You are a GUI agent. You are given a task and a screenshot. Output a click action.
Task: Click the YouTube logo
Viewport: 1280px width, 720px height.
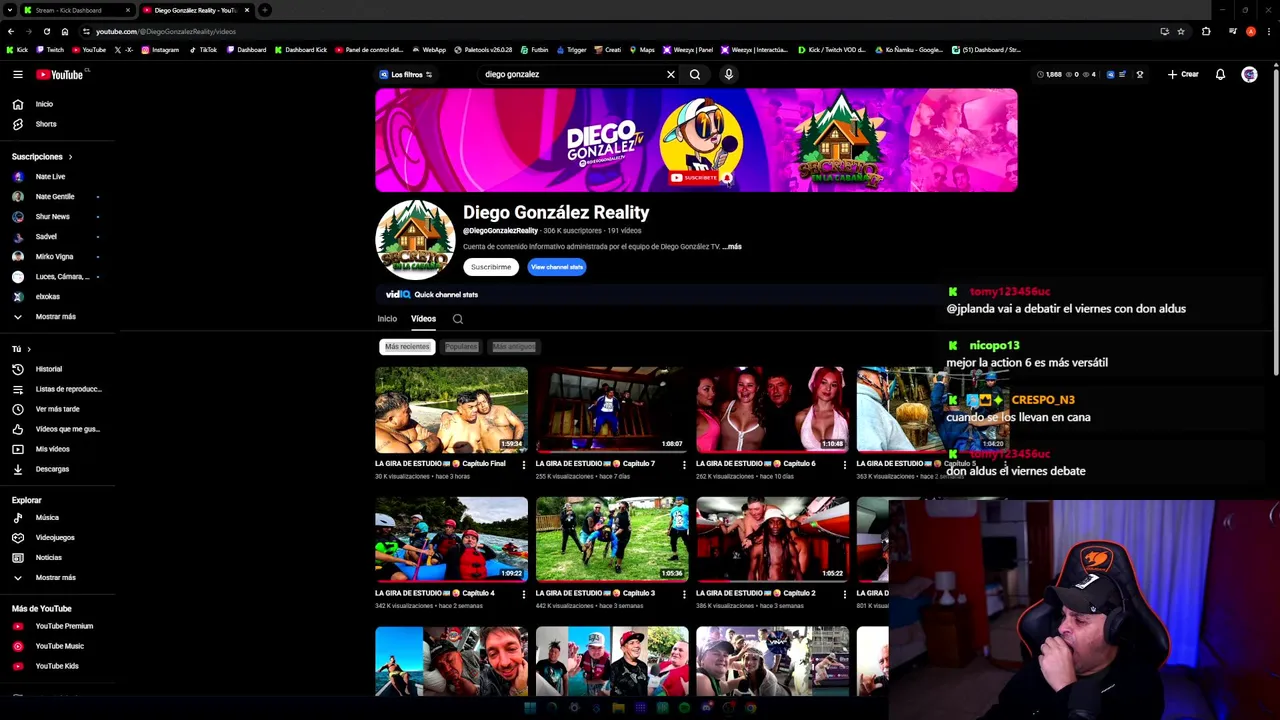[x=60, y=74]
